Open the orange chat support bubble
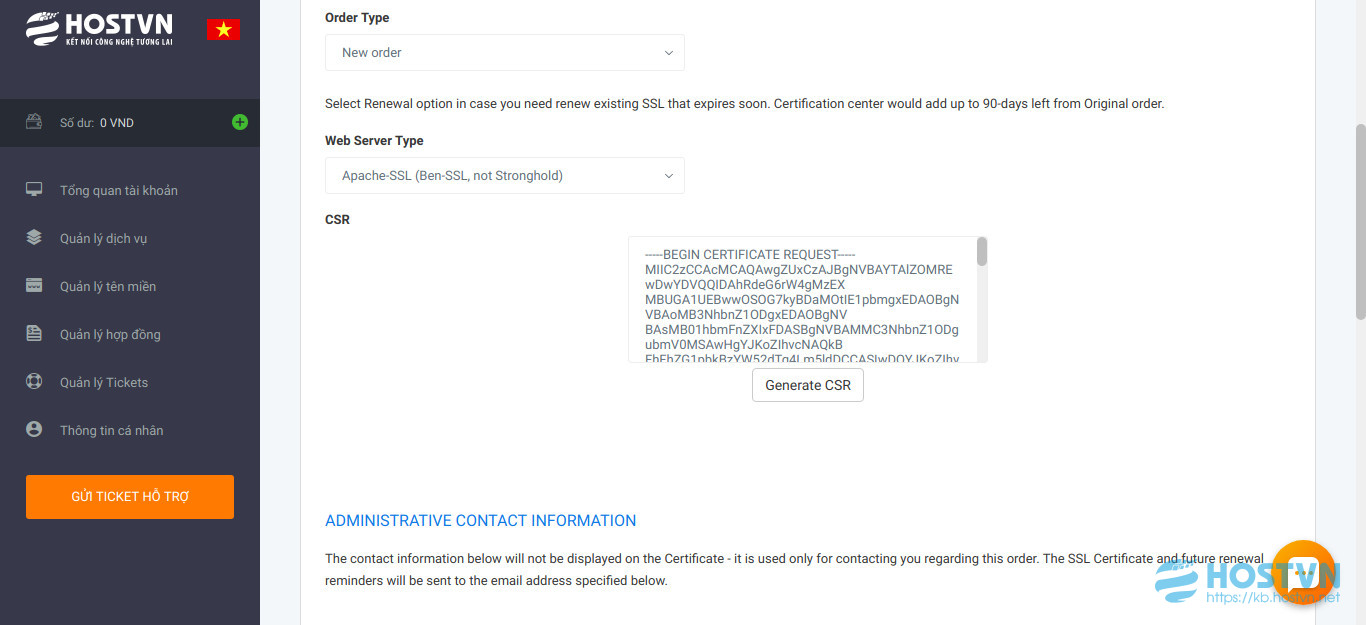Screen dimensions: 1366x625 click(x=1304, y=571)
